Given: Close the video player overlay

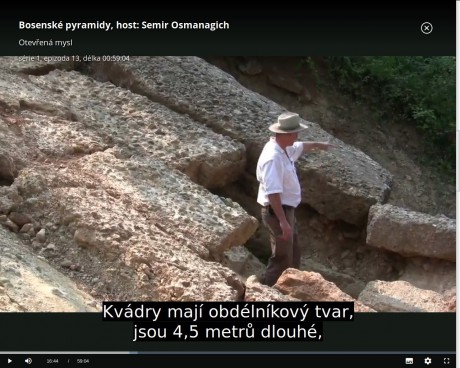Looking at the screenshot, I should (x=426, y=28).
